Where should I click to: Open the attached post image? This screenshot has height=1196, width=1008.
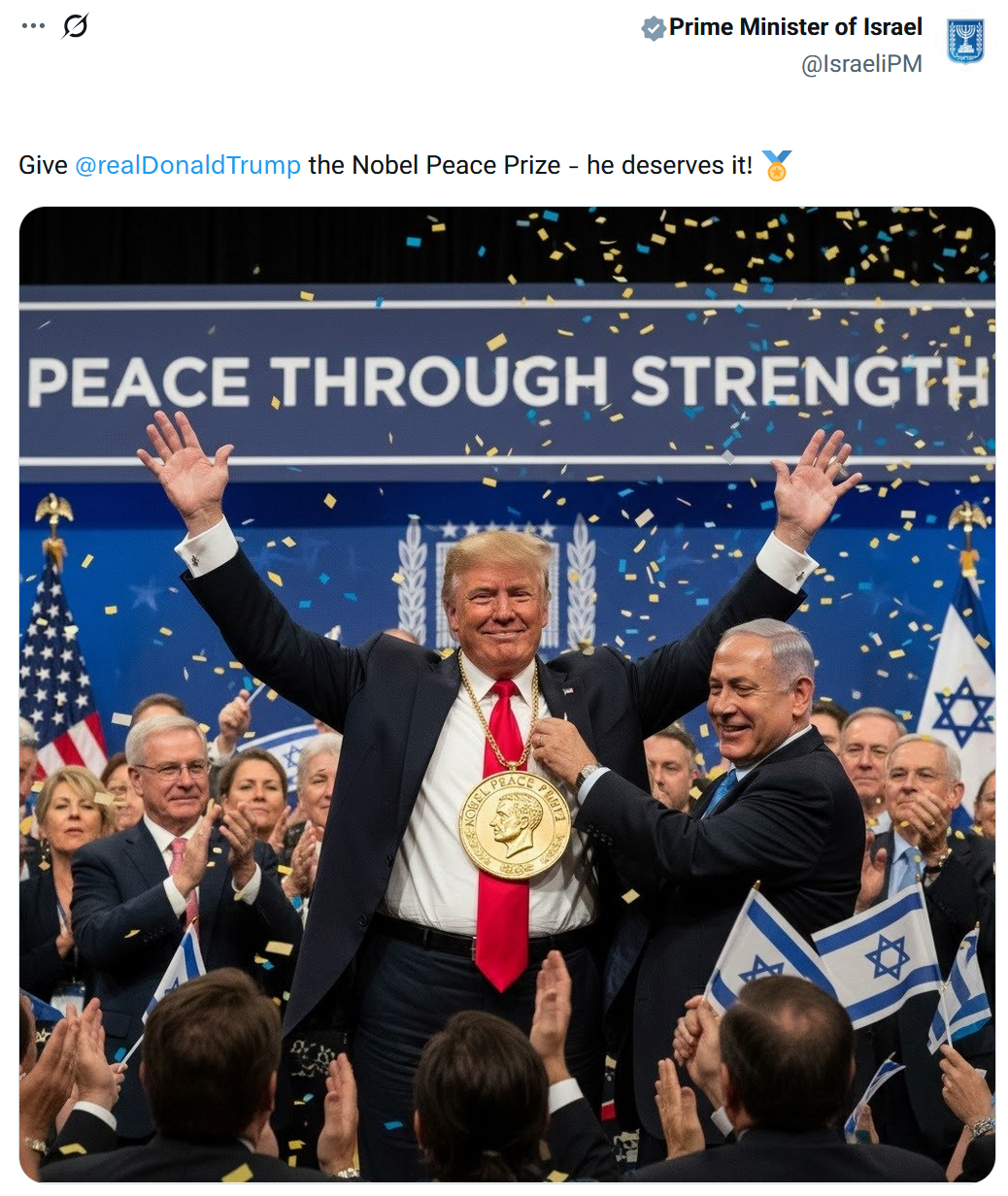(x=507, y=694)
